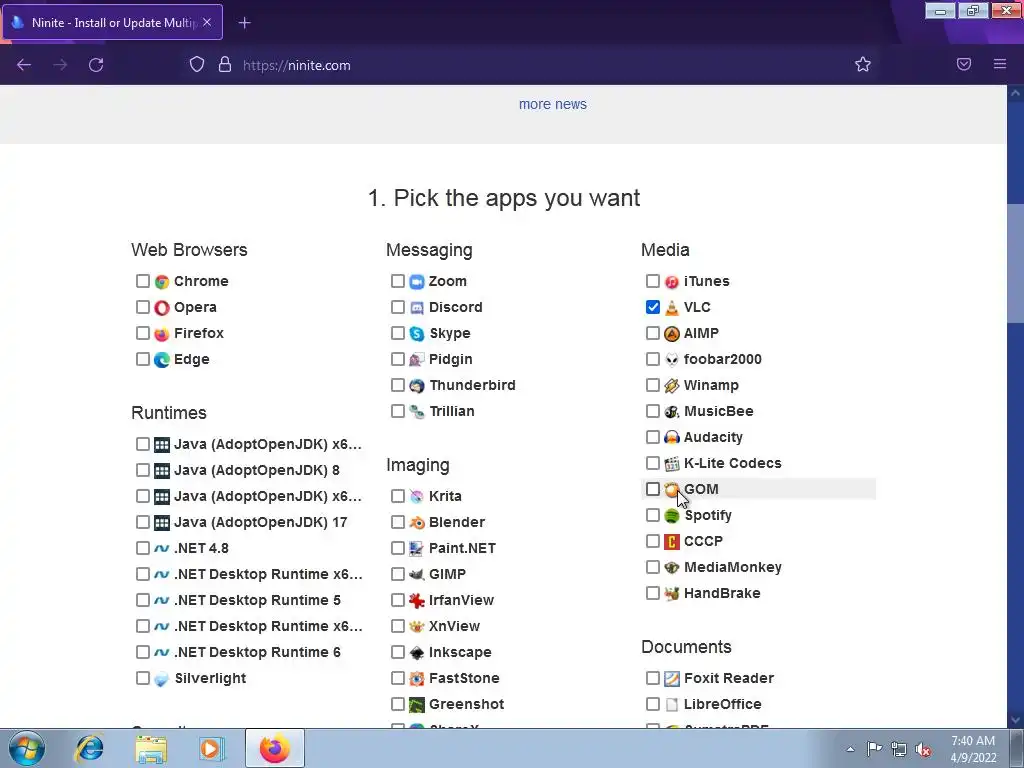Uncheck the VLC checkbox
The width and height of the screenshot is (1024, 768).
click(652, 307)
